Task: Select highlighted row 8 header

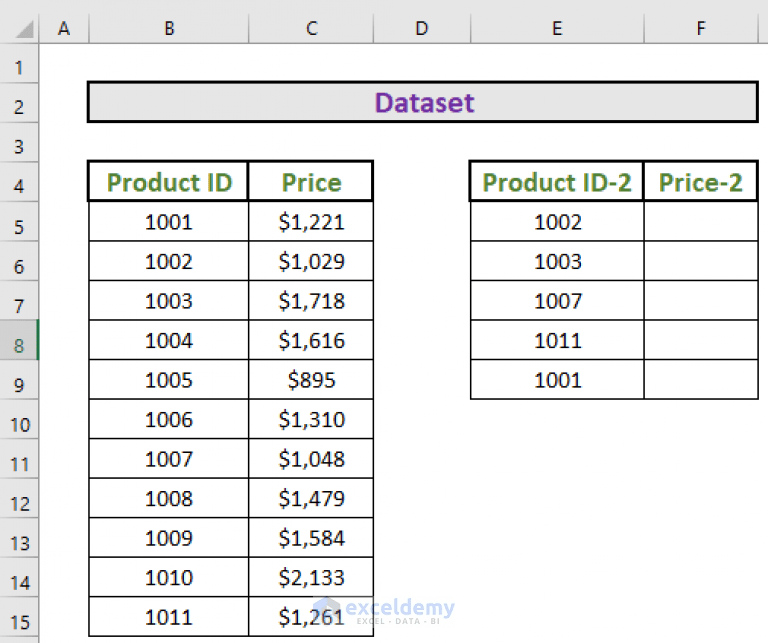Action: click(x=19, y=340)
